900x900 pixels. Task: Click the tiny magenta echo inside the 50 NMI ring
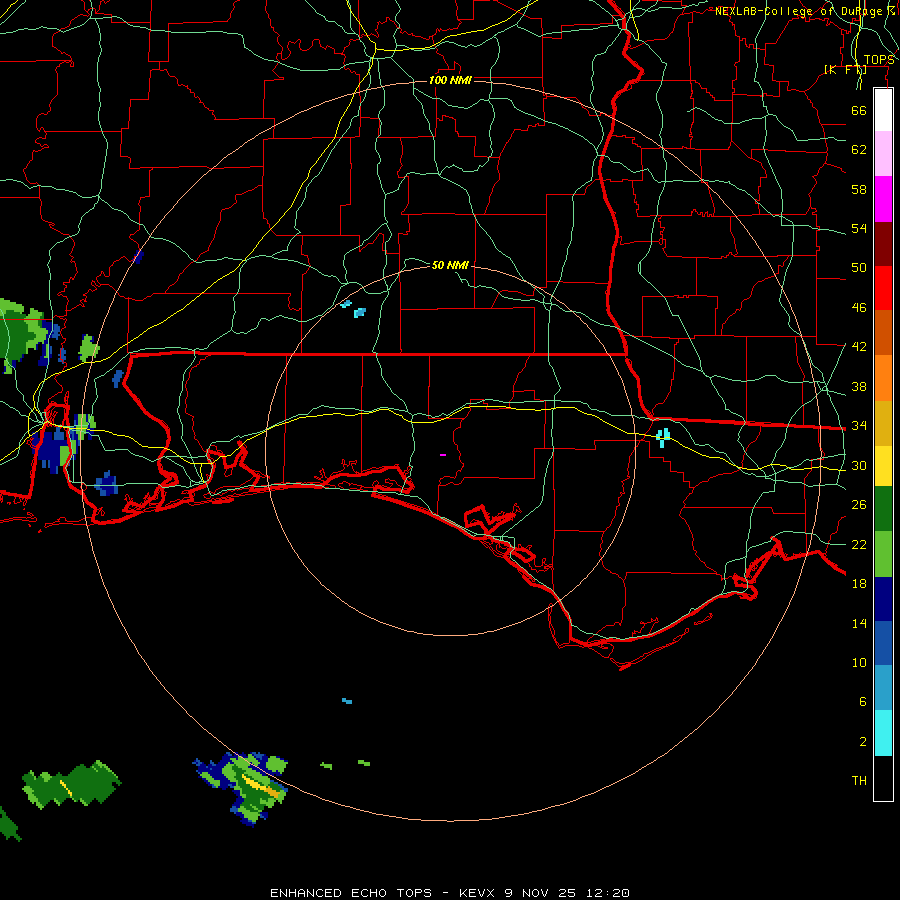[443, 455]
